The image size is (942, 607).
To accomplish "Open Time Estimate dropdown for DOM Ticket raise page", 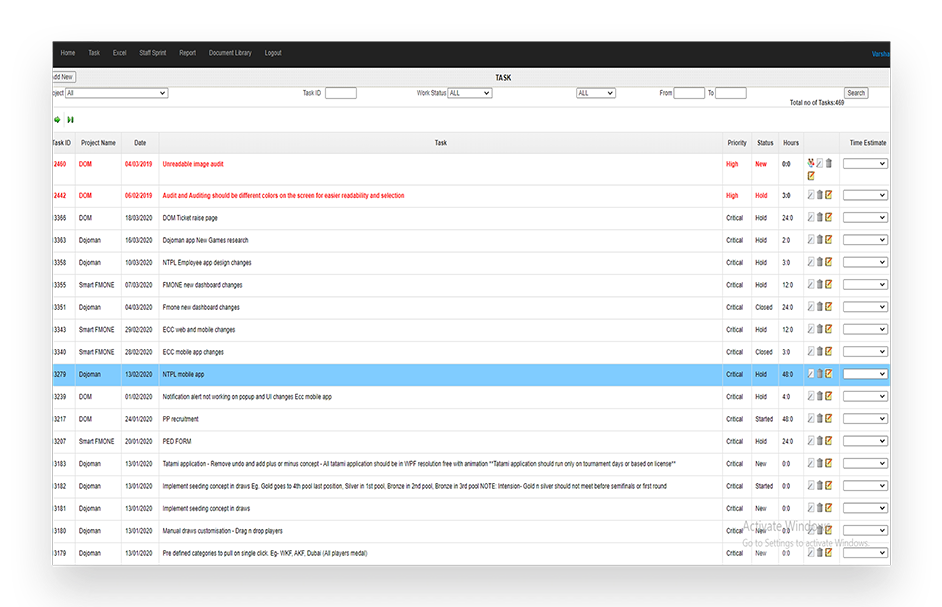I will click(865, 217).
